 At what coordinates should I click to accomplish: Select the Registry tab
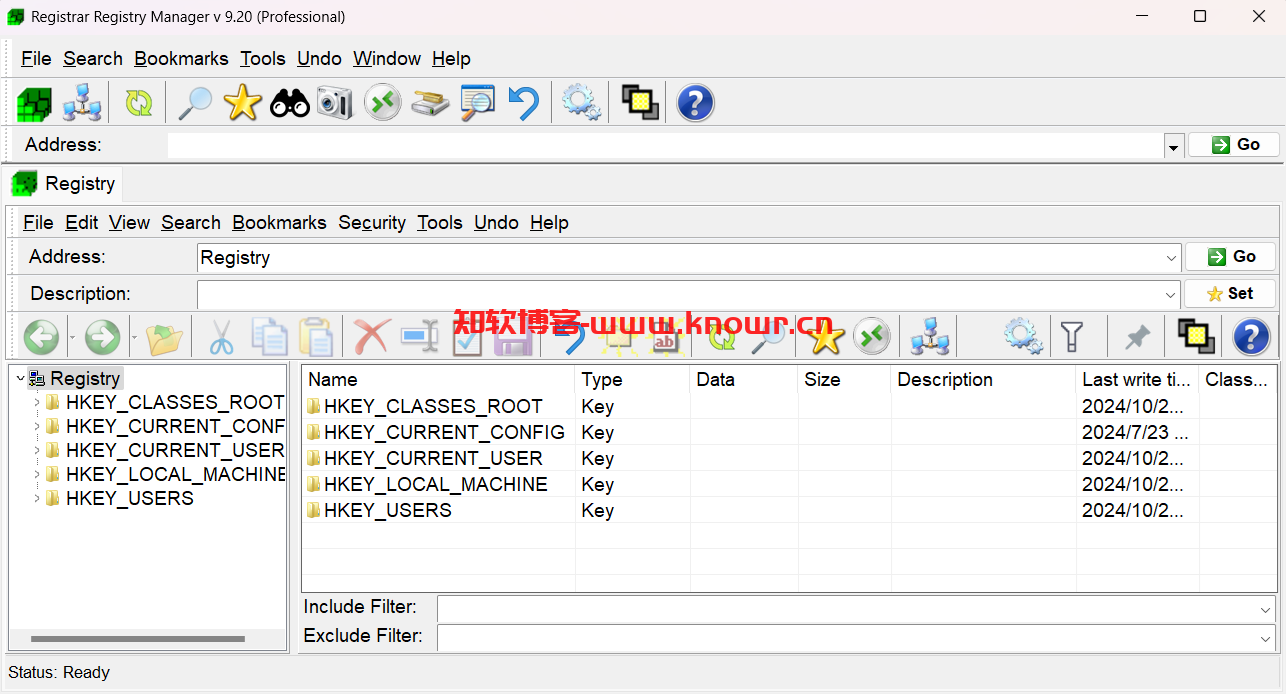tap(64, 184)
